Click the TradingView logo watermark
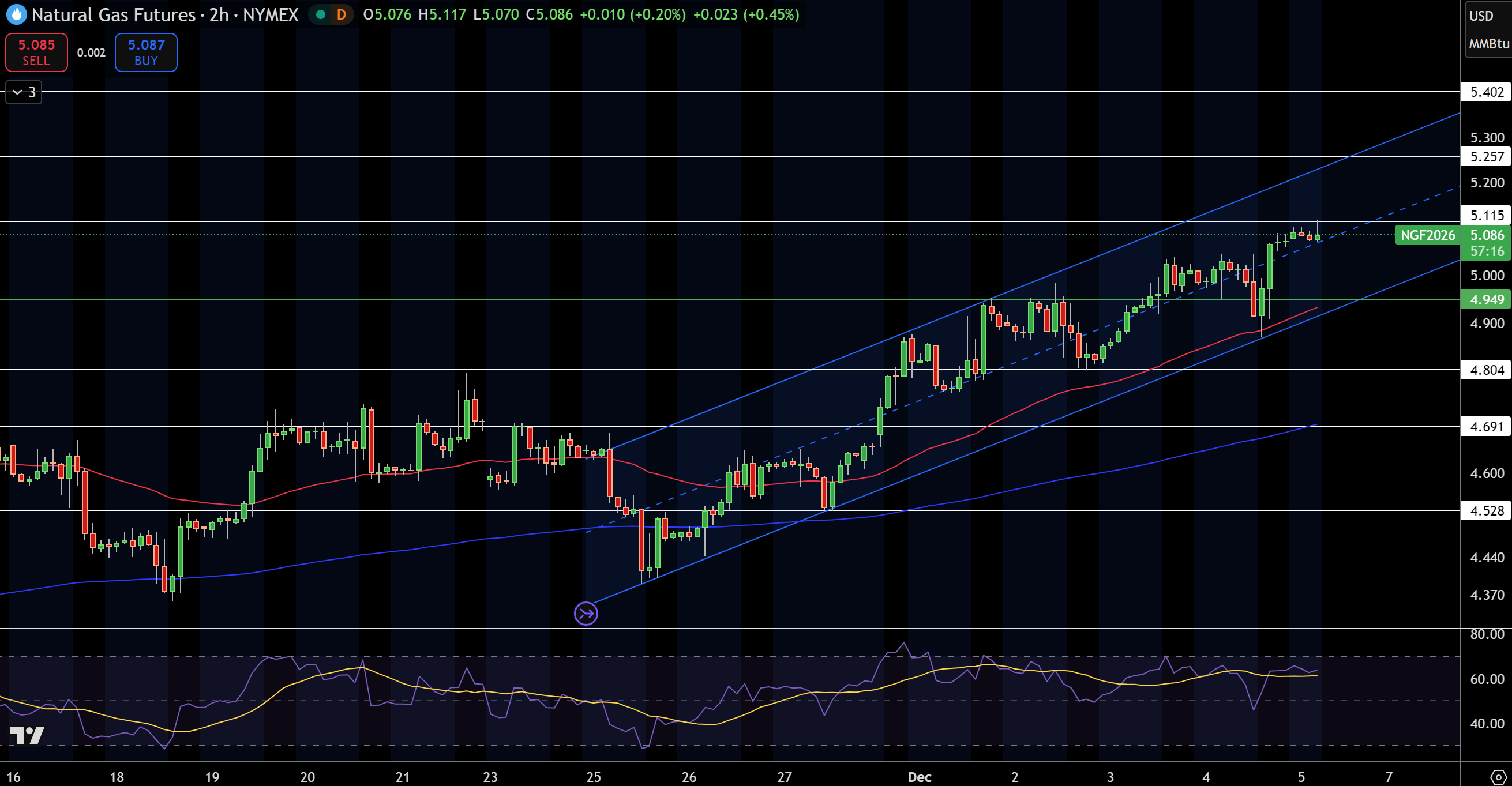Viewport: 1512px width, 786px height. click(x=27, y=736)
